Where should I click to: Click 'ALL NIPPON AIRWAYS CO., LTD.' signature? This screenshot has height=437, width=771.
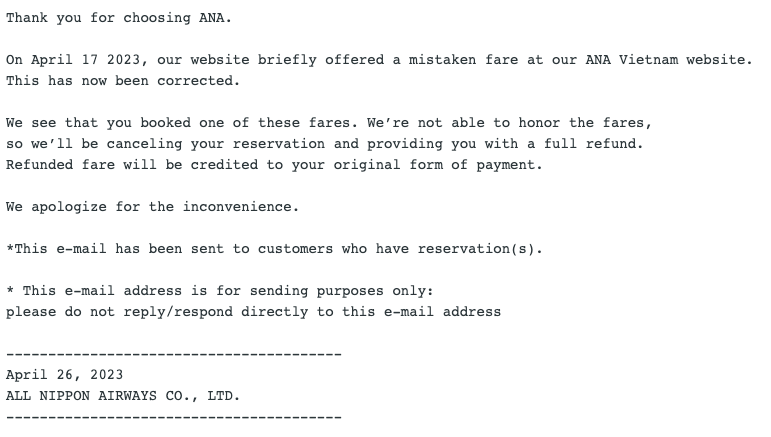click(123, 396)
